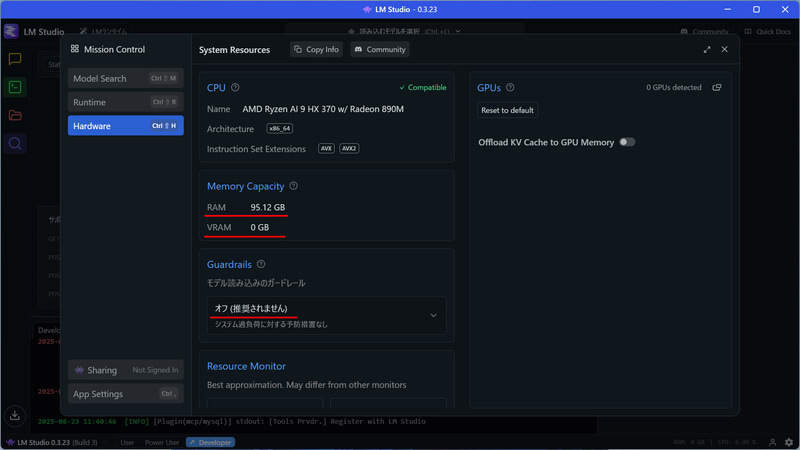Open Quick Docs in the top bar
This screenshot has height=450, width=800.
tap(768, 31)
